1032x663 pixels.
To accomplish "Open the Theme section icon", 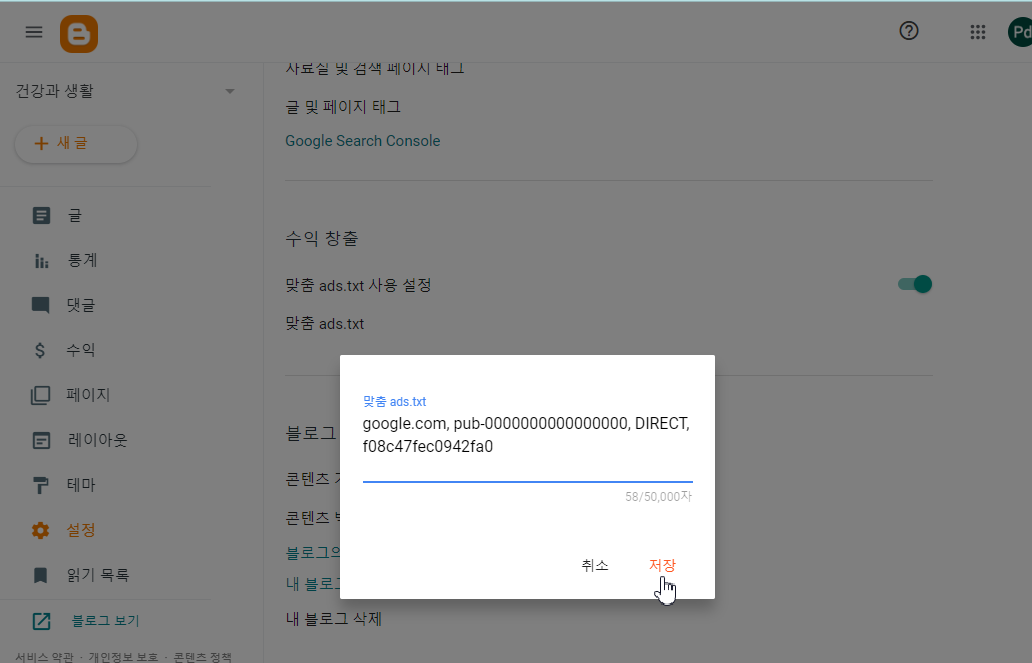I will point(40,484).
